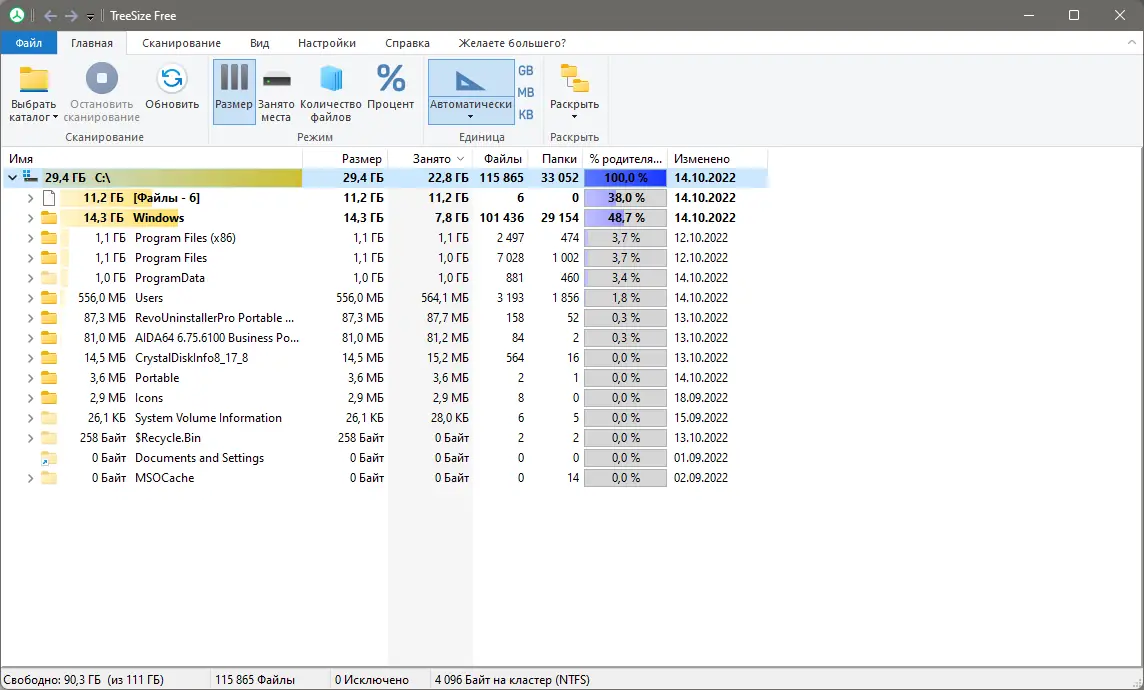Click the Program Files folder icon
This screenshot has width=1144, height=690.
(49, 257)
